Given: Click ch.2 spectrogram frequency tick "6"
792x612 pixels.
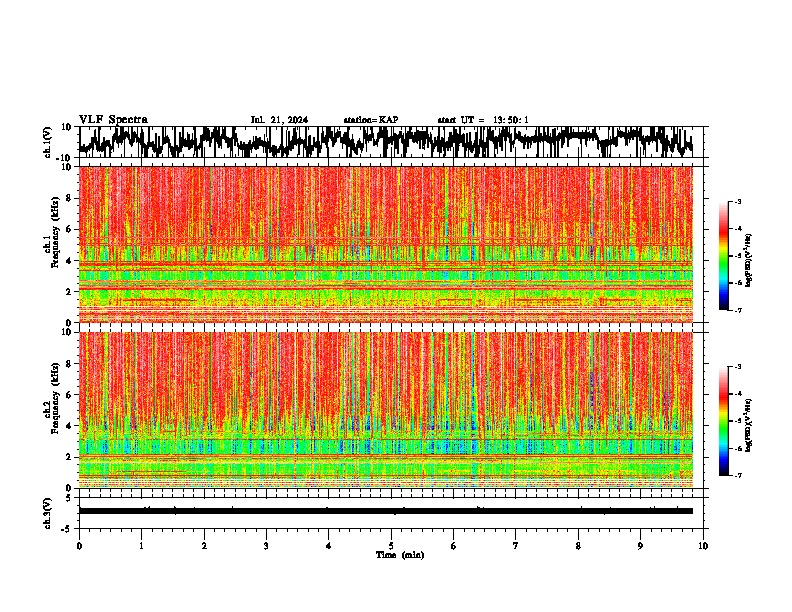Looking at the screenshot, I should pyautogui.click(x=69, y=395).
